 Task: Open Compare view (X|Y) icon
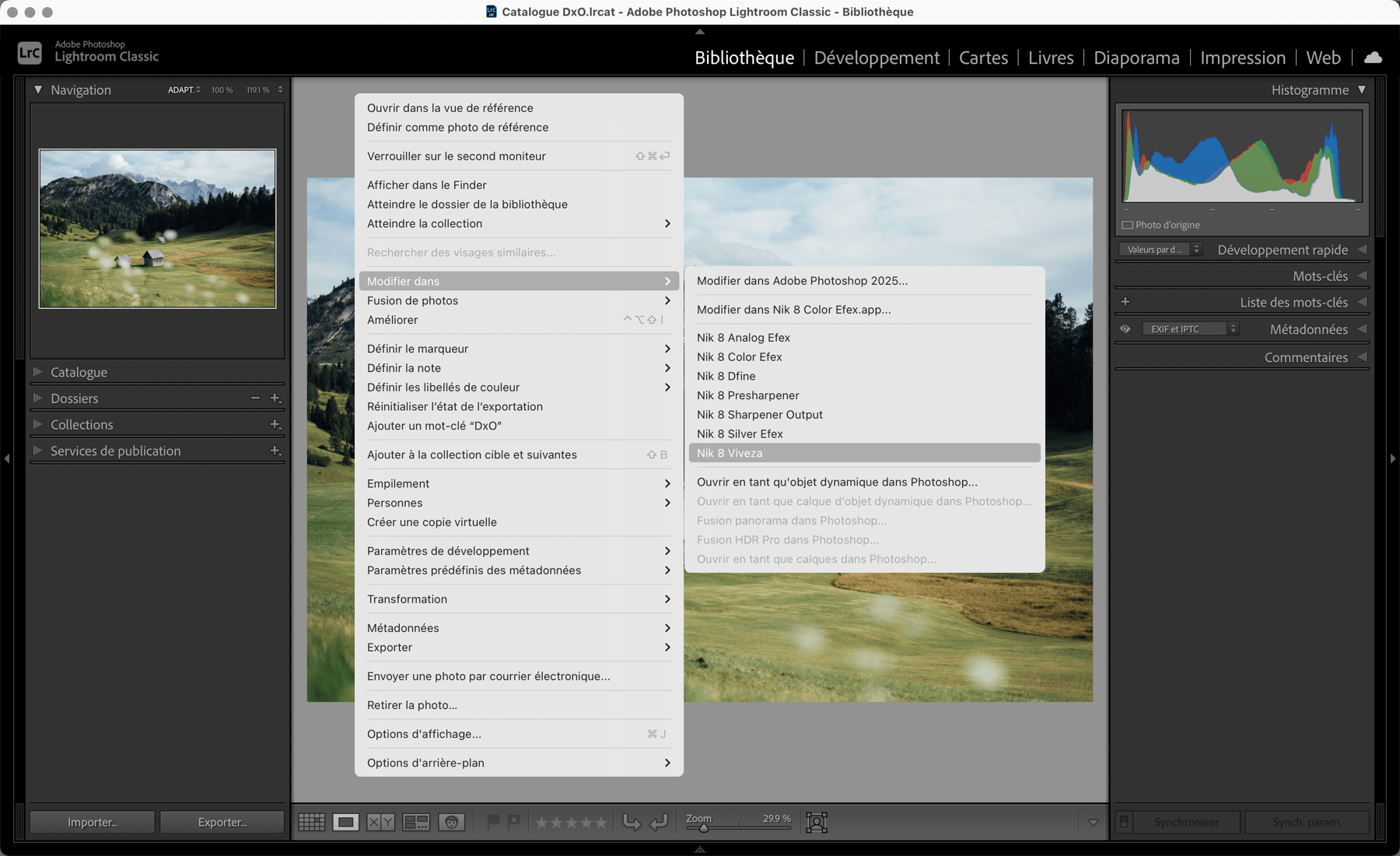[x=380, y=822]
